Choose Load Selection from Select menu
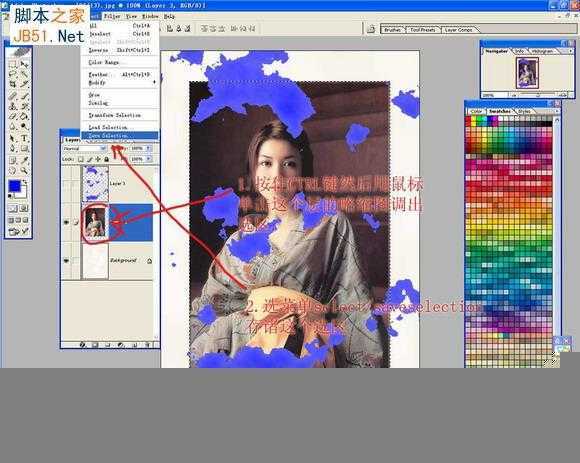This screenshot has width=580, height=463. click(x=120, y=127)
